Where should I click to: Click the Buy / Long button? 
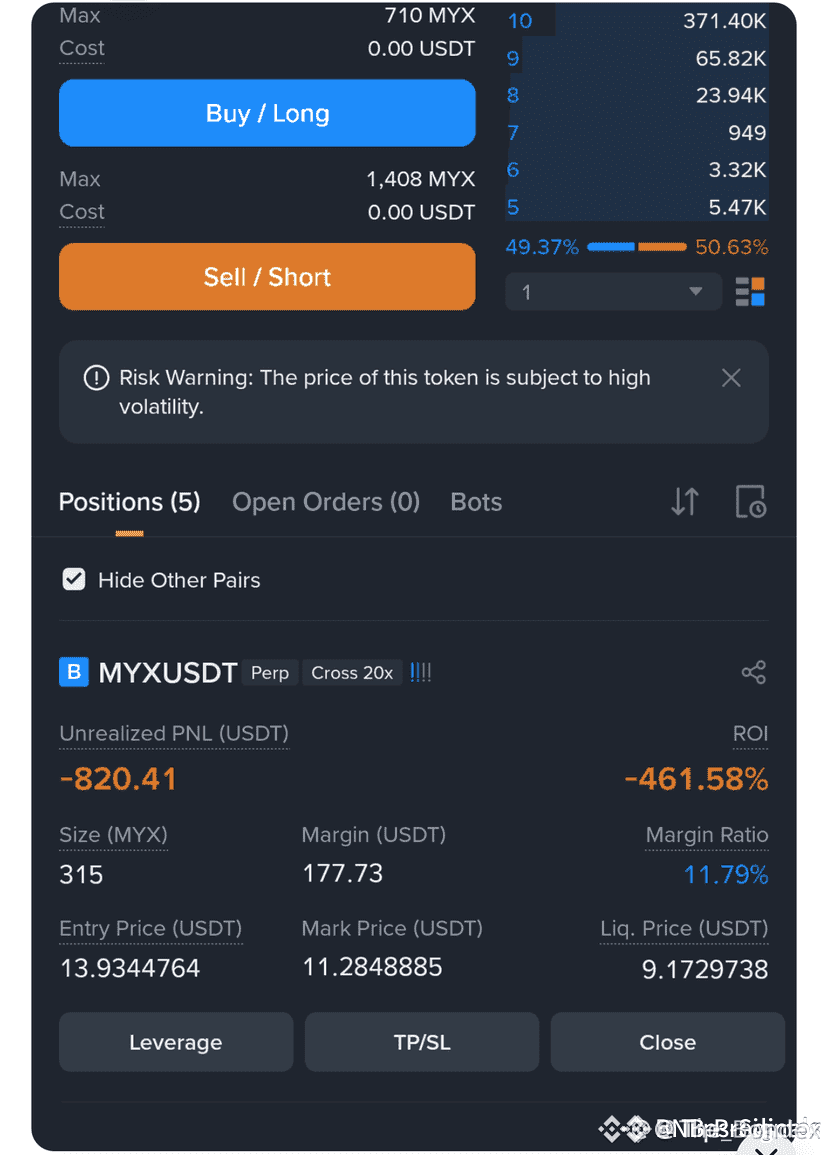click(x=267, y=113)
